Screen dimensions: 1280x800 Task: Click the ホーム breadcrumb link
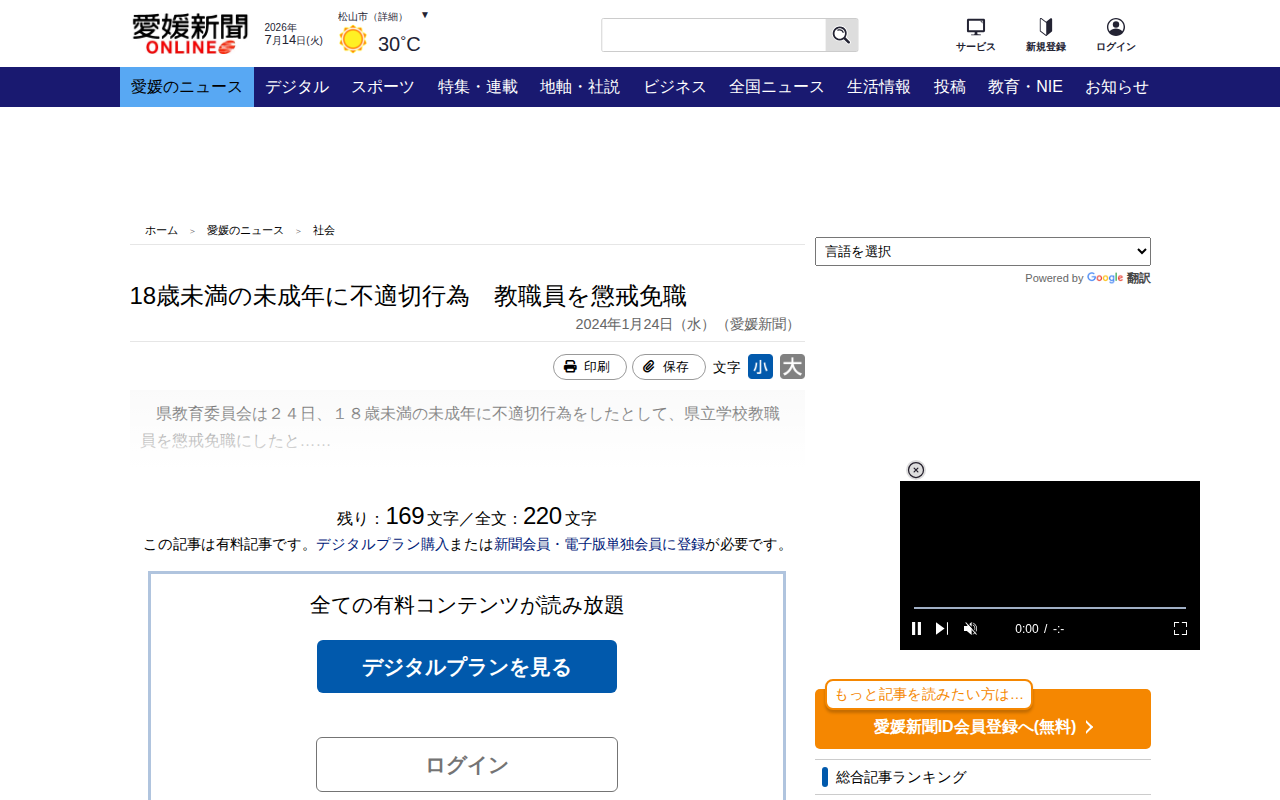[x=161, y=230]
